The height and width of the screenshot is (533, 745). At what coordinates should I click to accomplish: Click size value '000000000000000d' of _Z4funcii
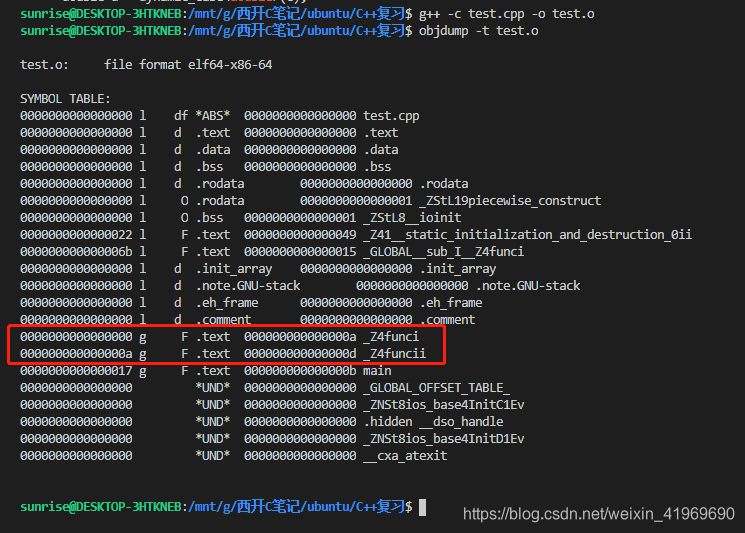click(300, 354)
